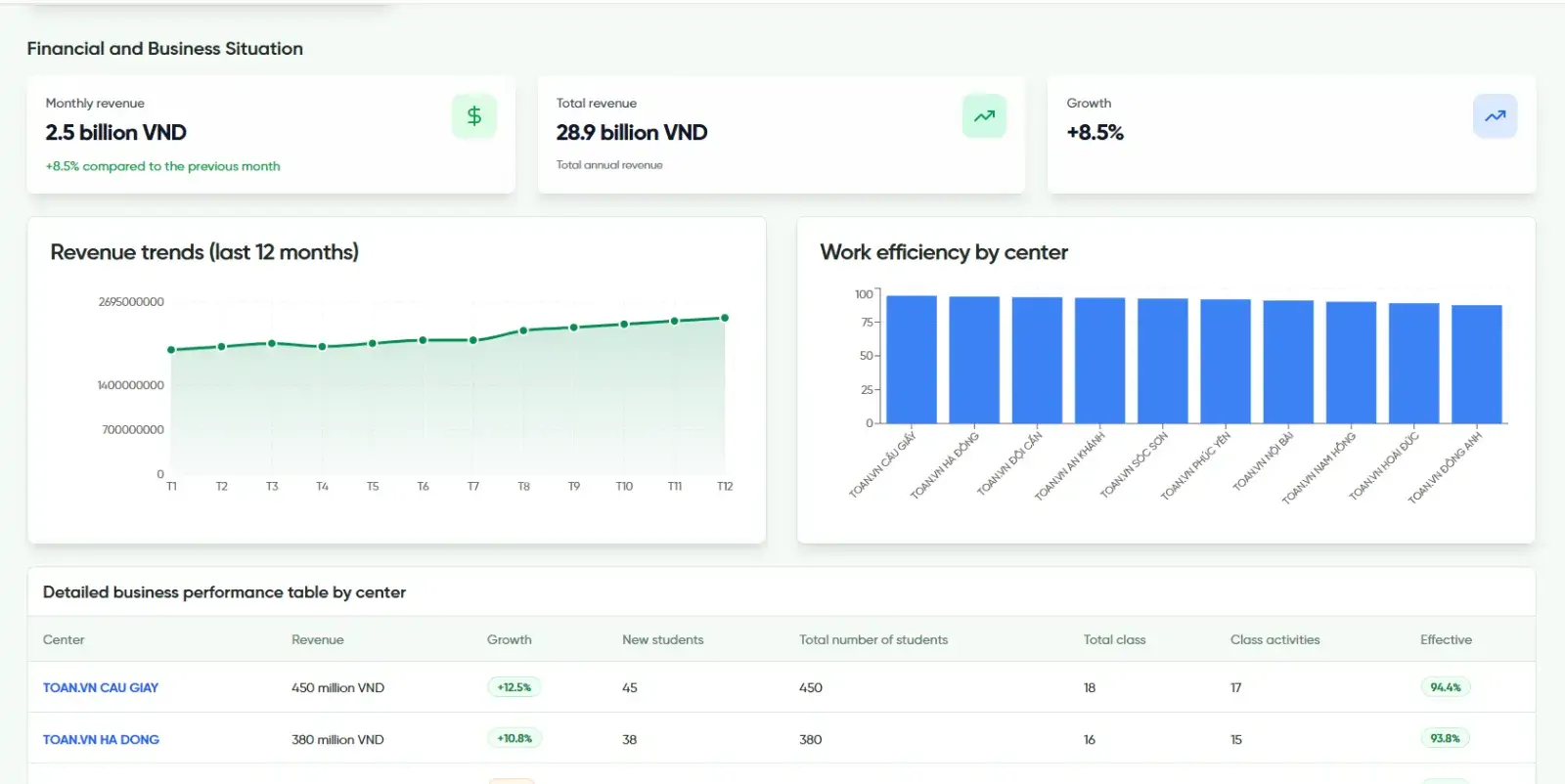The width and height of the screenshot is (1565, 784).
Task: Click the 45 new students cell for Cau Giay
Action: point(630,687)
